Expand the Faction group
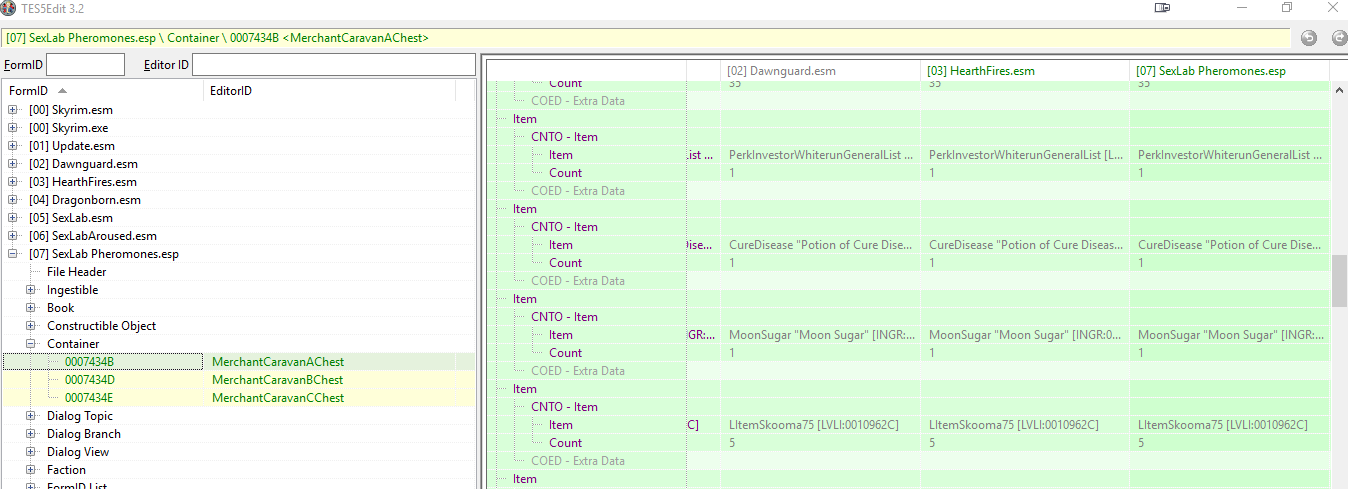Viewport: 1348px width, 489px height. pos(31,470)
